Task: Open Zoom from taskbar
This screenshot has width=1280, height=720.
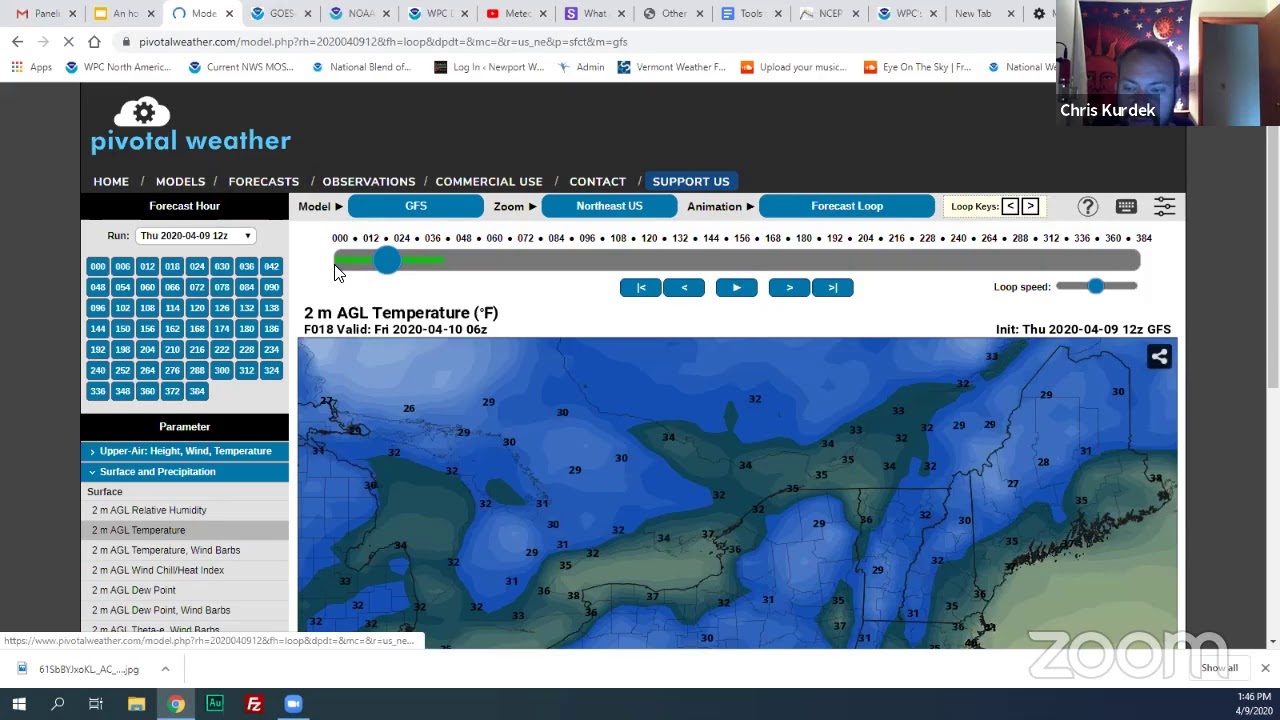Action: pos(293,704)
